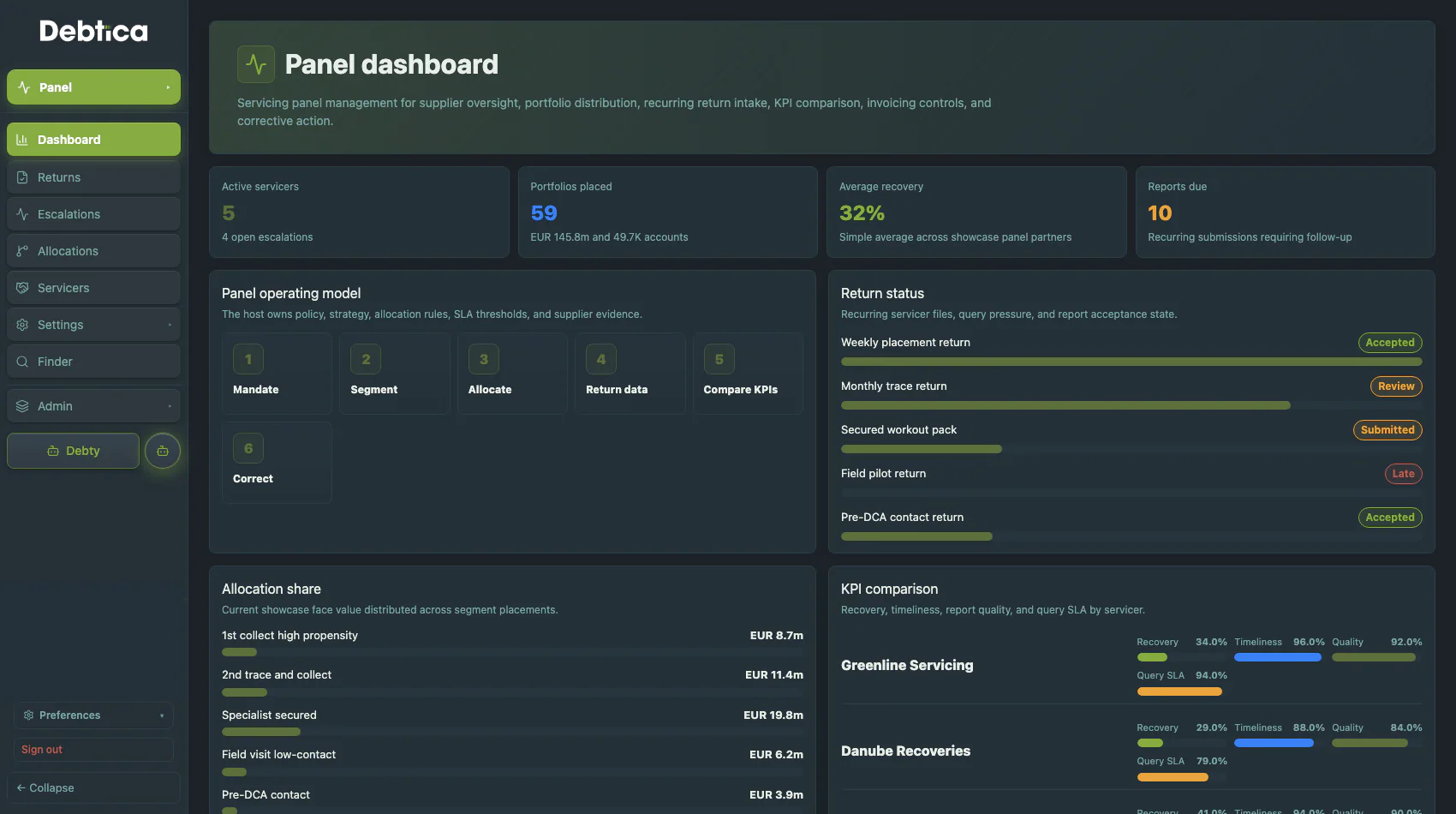Image resolution: width=1456 pixels, height=814 pixels.
Task: Click the Specialist secured allocation bar
Action: point(512,732)
